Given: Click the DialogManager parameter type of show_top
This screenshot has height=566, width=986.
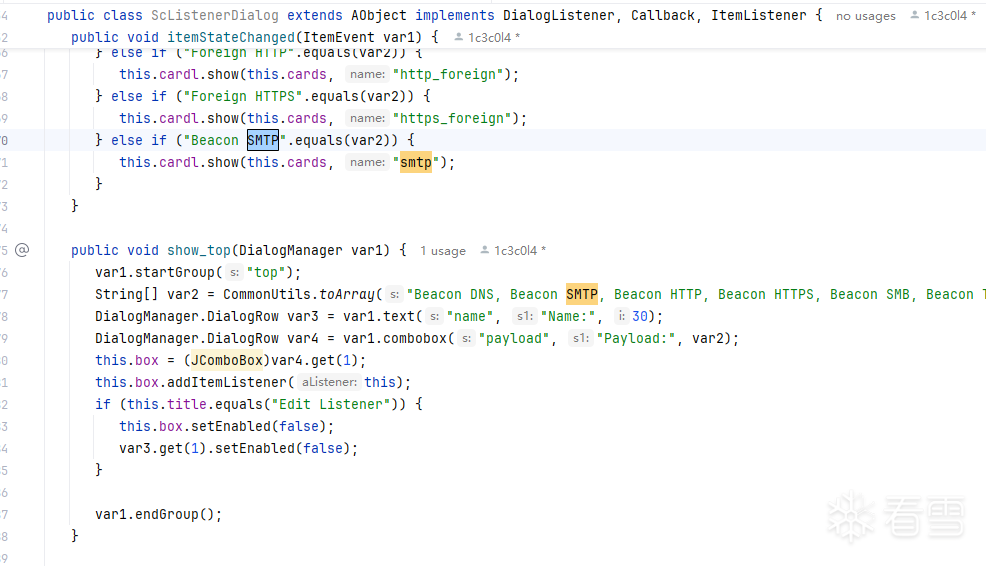Looking at the screenshot, I should coord(291,250).
